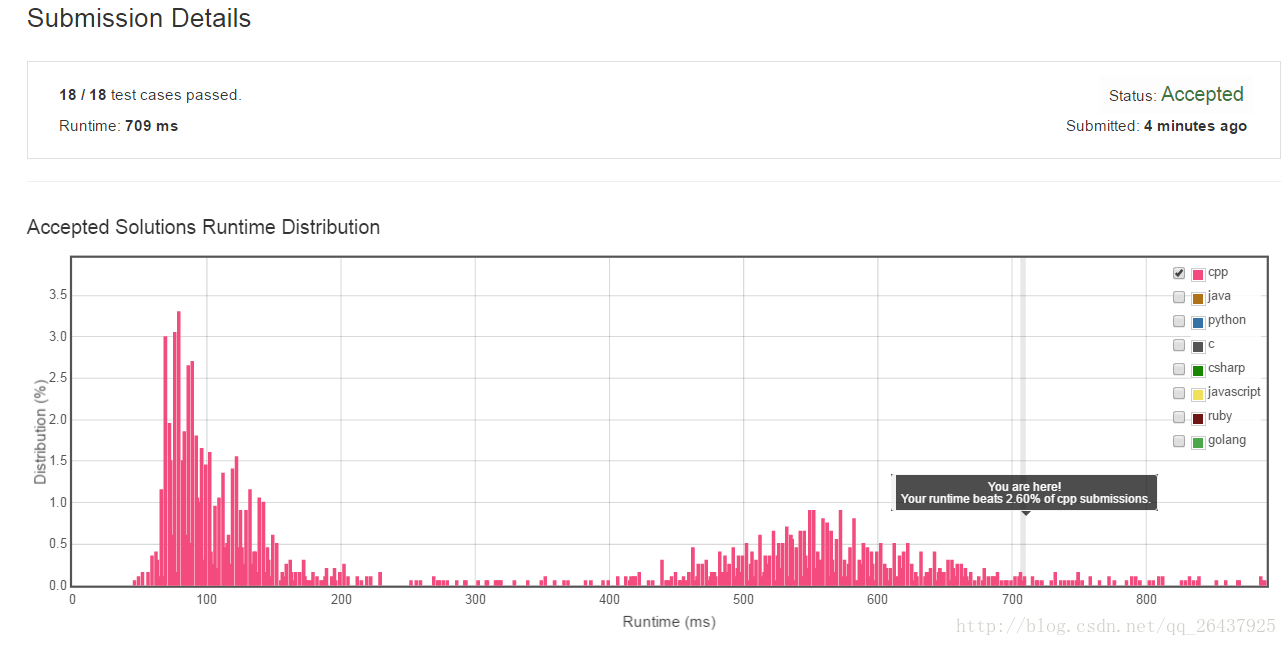Click the blue python color swatch
Image resolution: width=1287 pixels, height=646 pixels.
click(1198, 322)
